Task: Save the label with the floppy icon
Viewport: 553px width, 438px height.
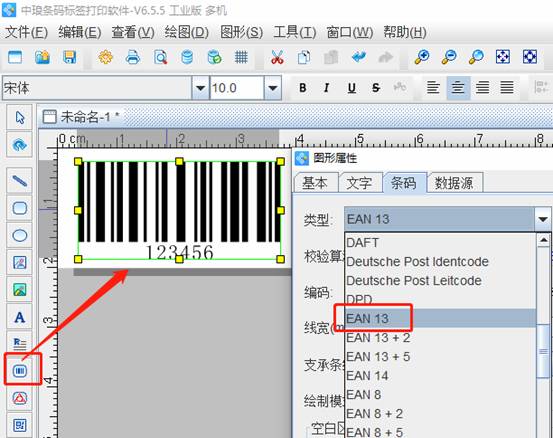Action: [69, 57]
